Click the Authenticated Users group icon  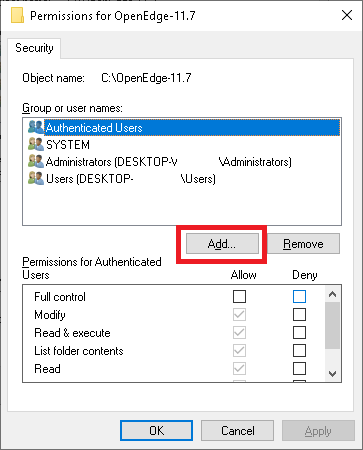pyautogui.click(x=36, y=127)
